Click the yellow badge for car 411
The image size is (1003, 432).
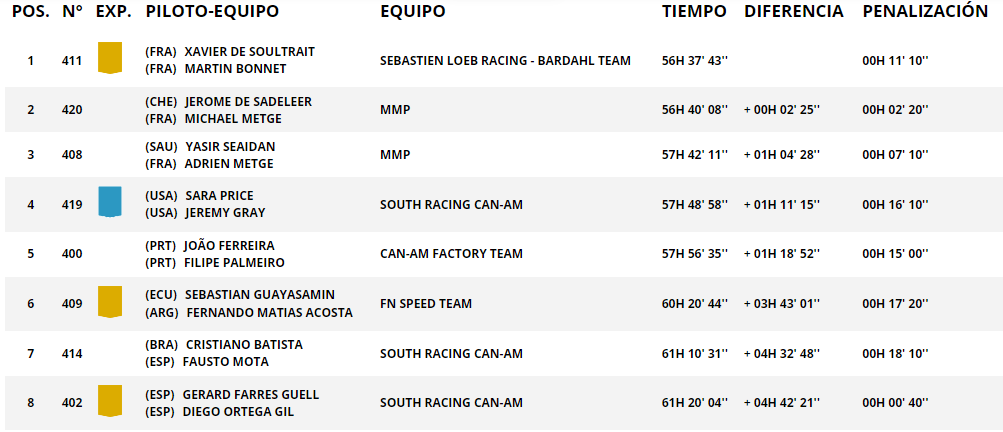pyautogui.click(x=109, y=58)
